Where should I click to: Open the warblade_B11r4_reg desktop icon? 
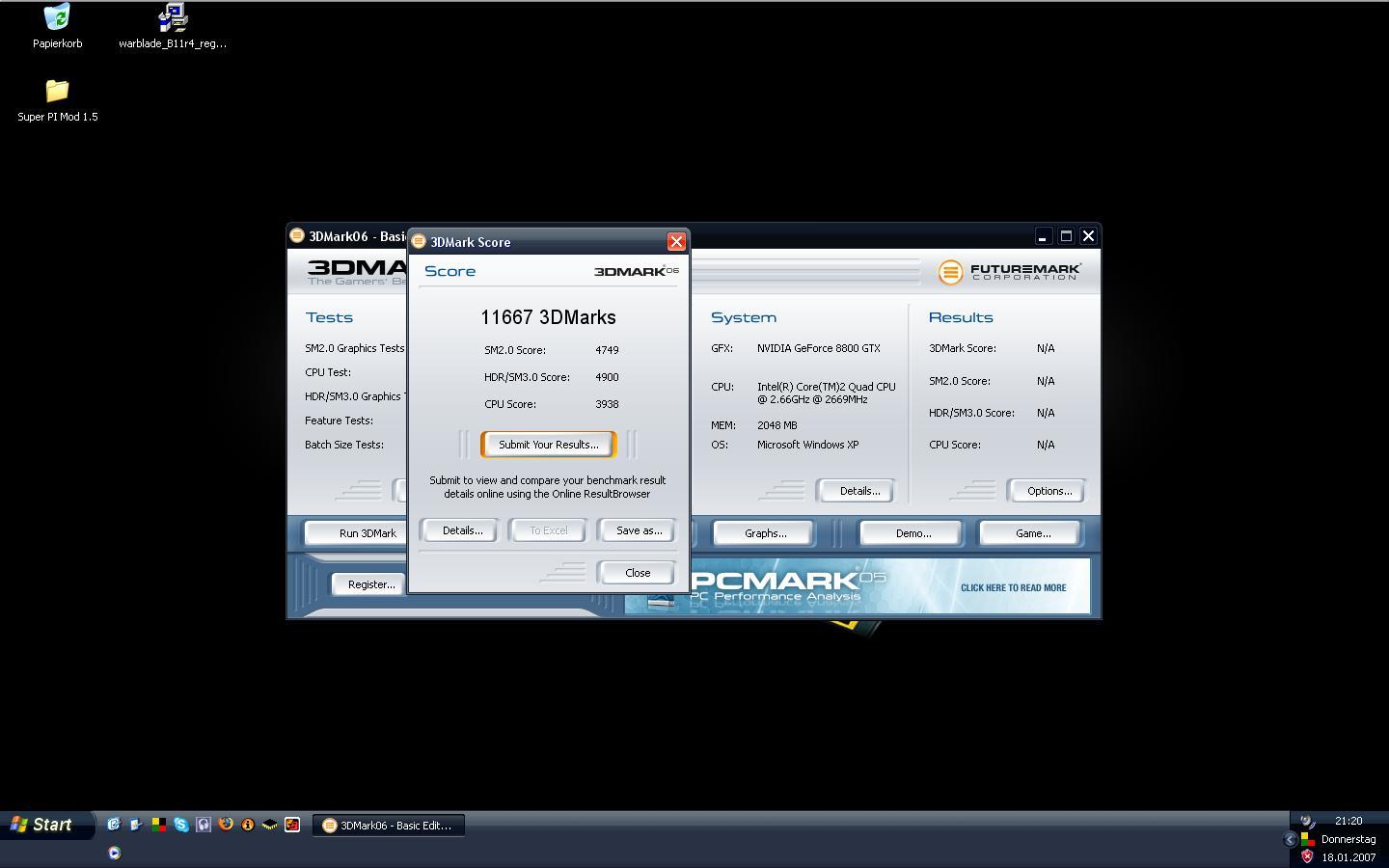coord(173,25)
